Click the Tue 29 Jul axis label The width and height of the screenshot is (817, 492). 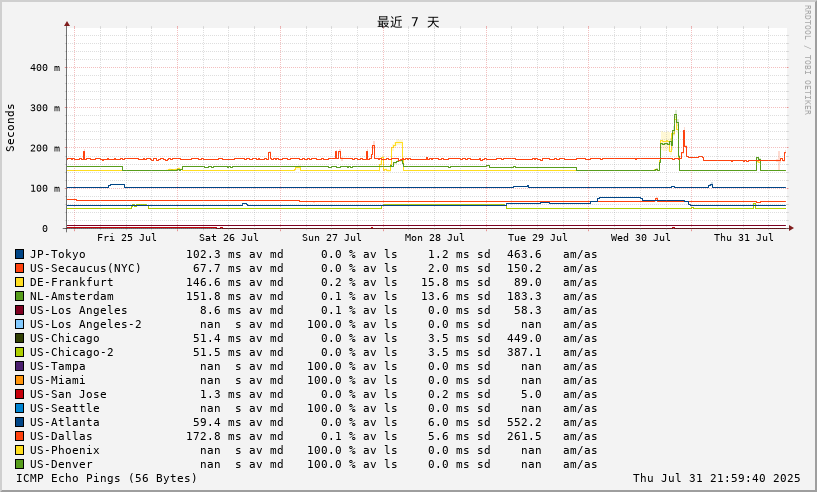tap(538, 238)
